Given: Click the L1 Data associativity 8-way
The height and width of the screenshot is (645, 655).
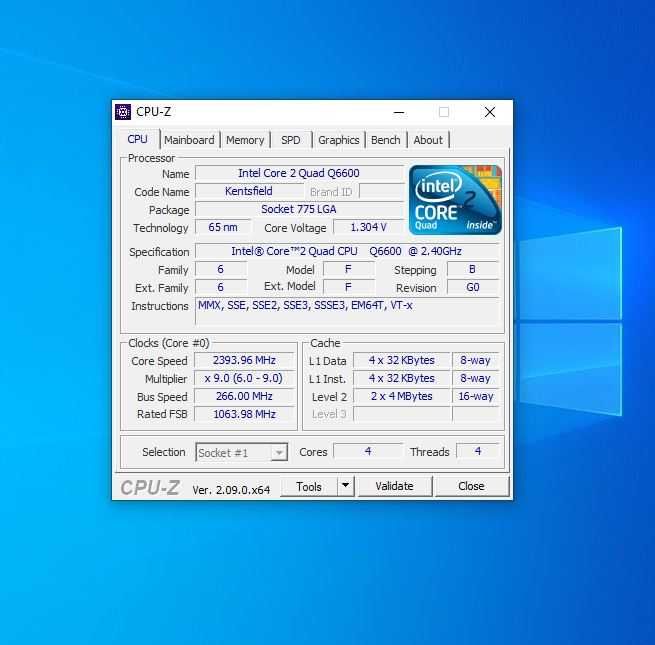Looking at the screenshot, I should 476,360.
